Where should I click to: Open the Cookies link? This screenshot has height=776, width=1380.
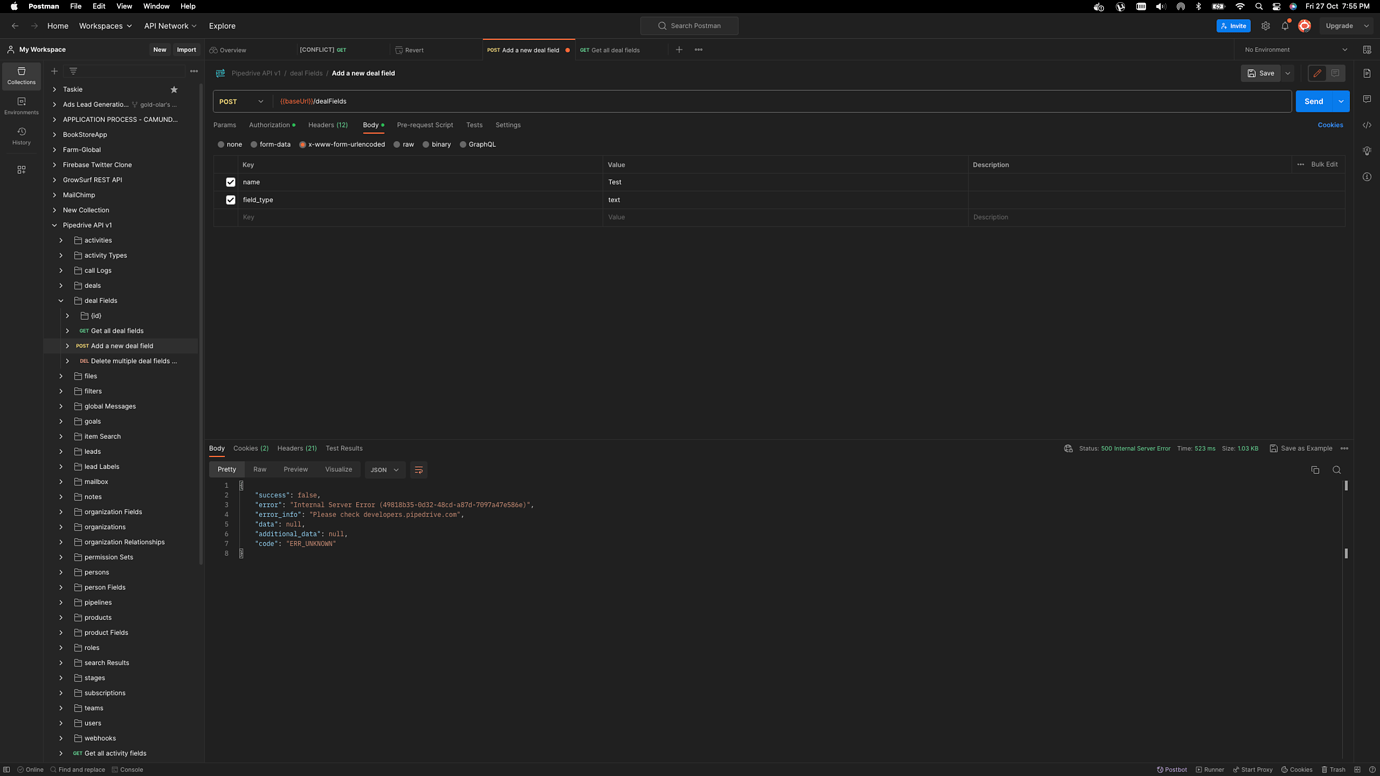[x=1330, y=125]
